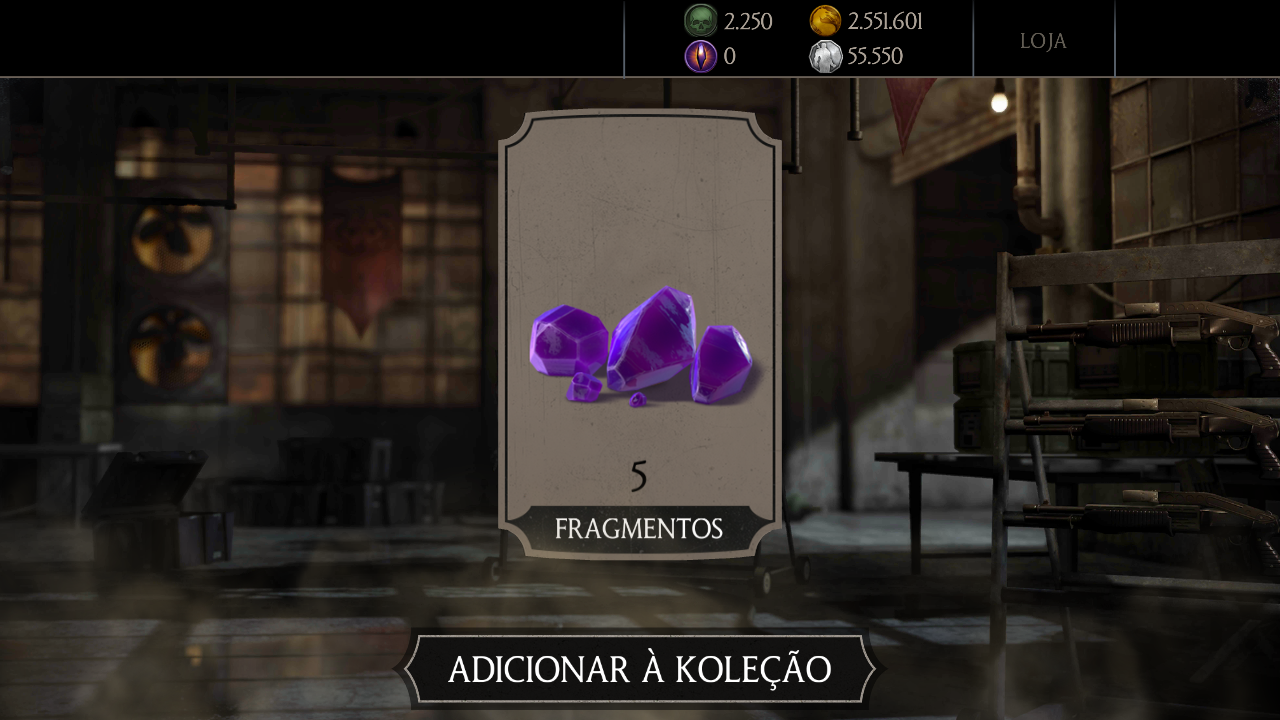Image resolution: width=1280 pixels, height=720 pixels.
Task: Click the hanging light bulb in background
Action: point(999,101)
